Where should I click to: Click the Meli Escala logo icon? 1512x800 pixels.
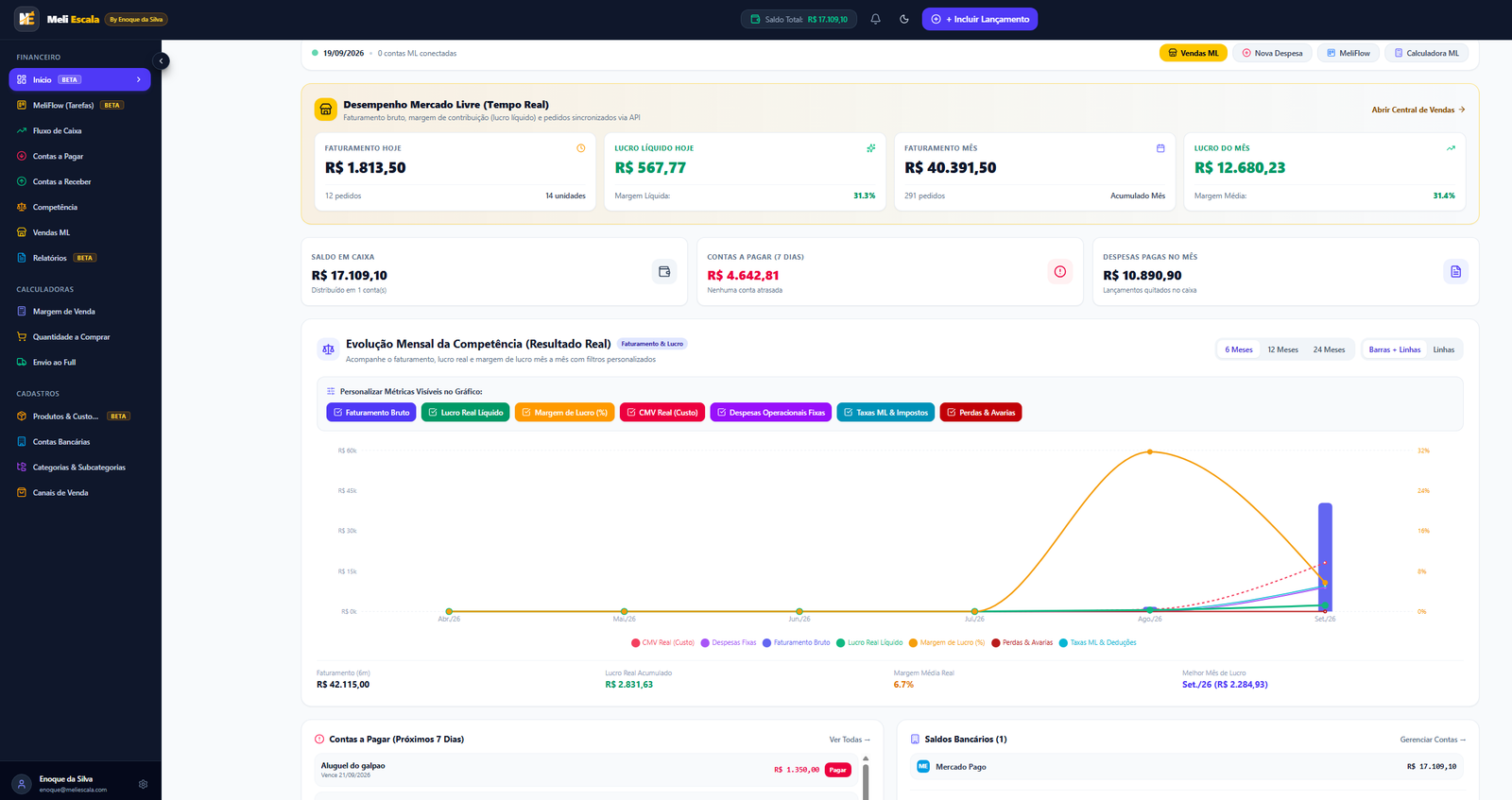26,19
